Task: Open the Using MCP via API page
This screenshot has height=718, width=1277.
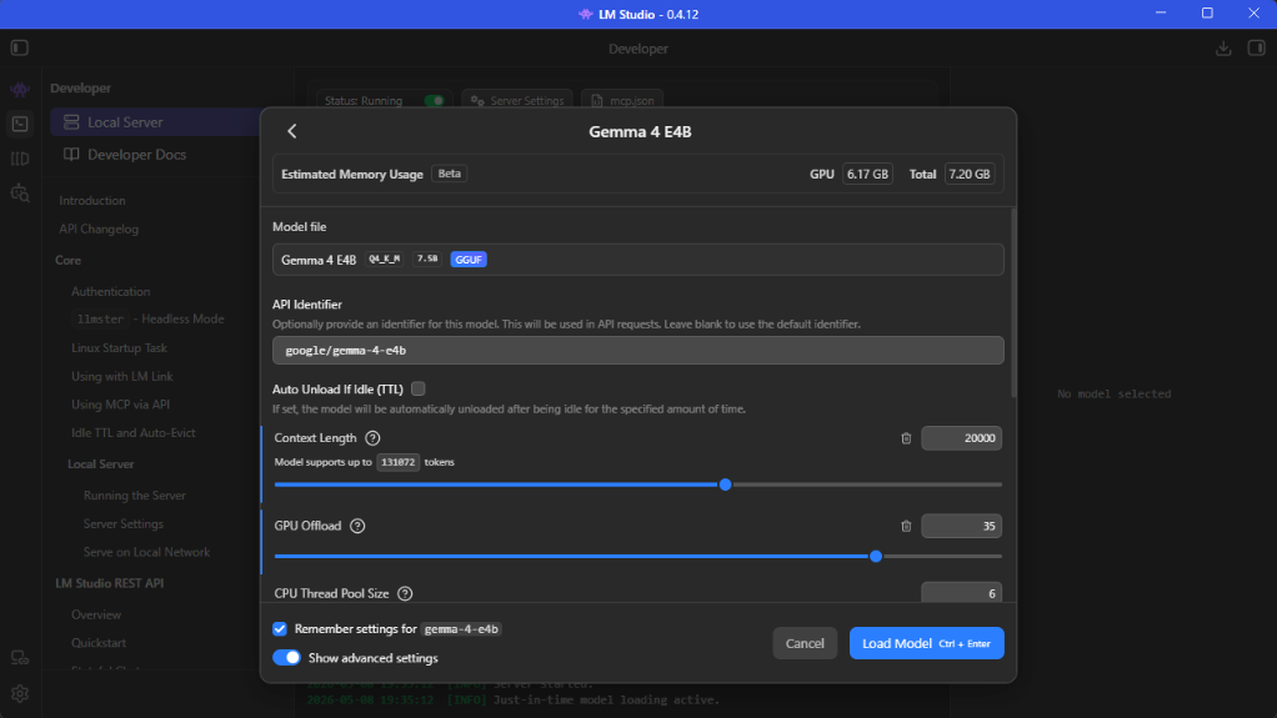Action: pos(120,405)
